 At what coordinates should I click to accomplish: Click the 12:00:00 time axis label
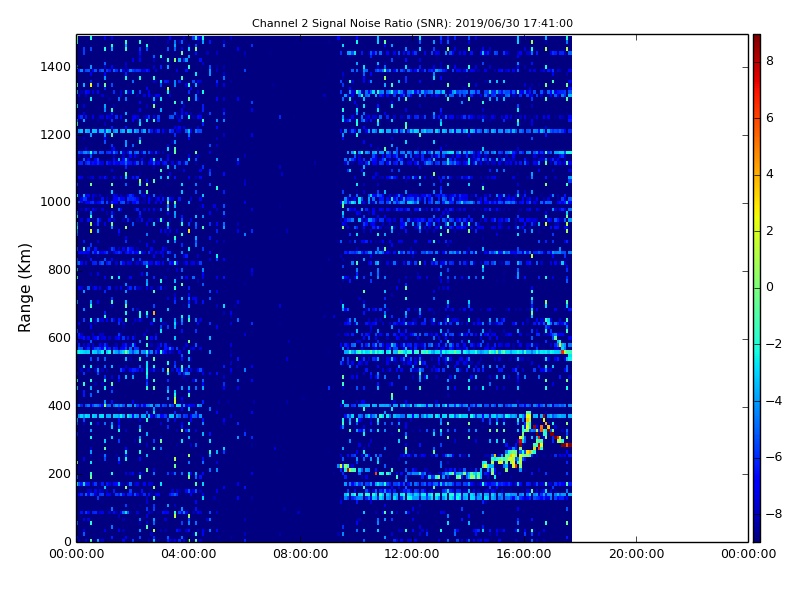pos(412,554)
